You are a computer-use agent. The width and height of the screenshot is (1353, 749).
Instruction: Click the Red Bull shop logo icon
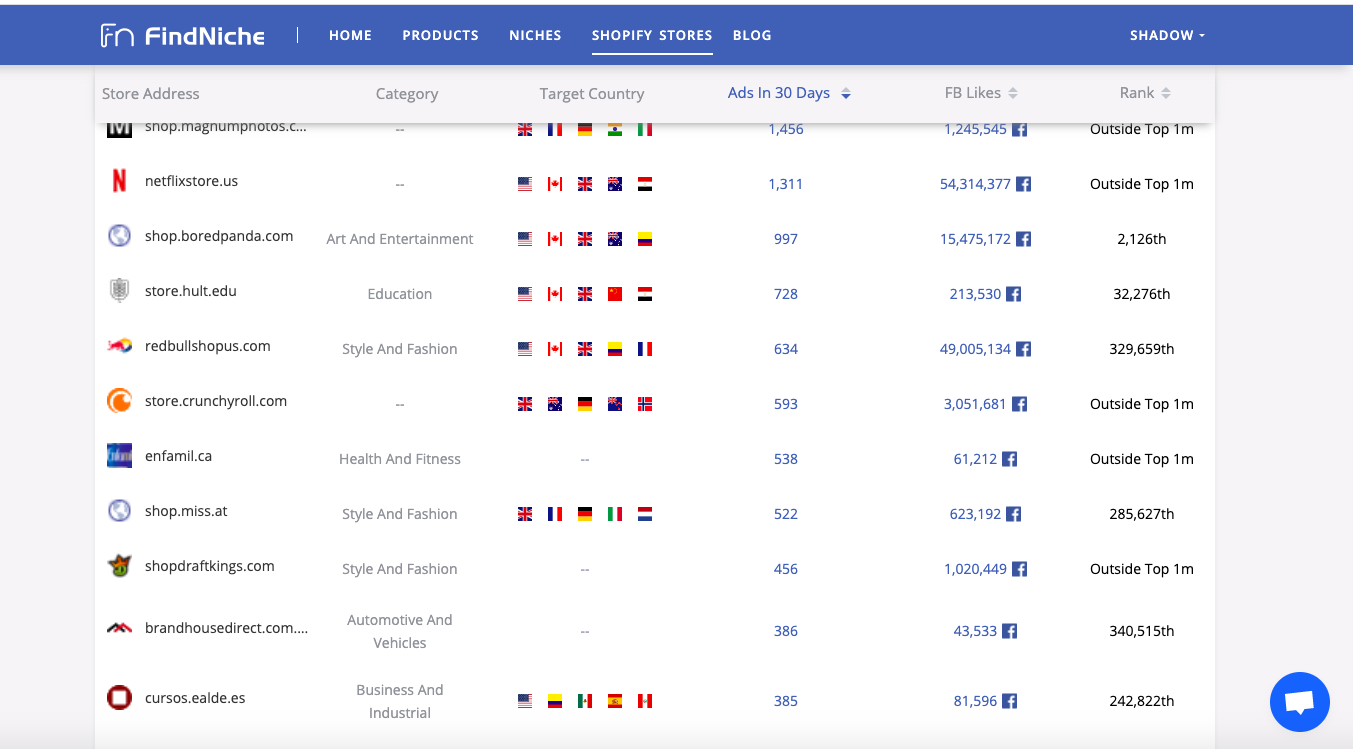point(119,346)
